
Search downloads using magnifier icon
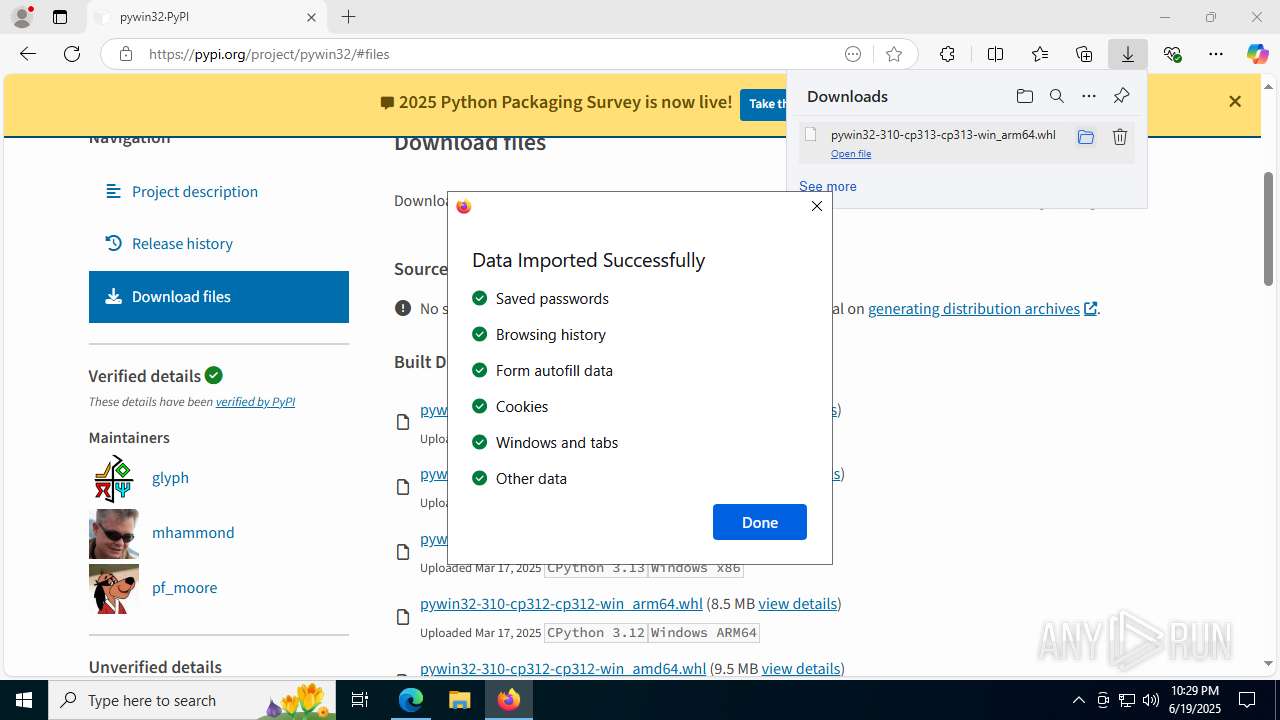(1056, 96)
